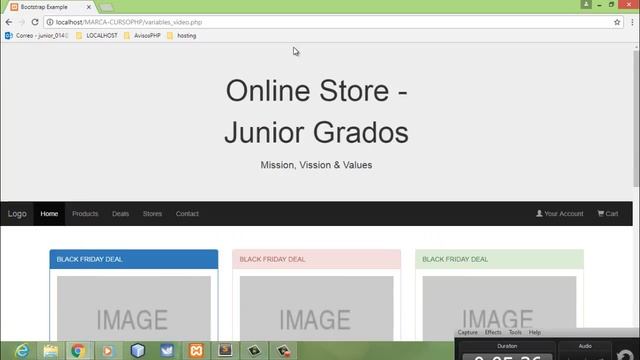Open the recorder Effects menu

493,332
